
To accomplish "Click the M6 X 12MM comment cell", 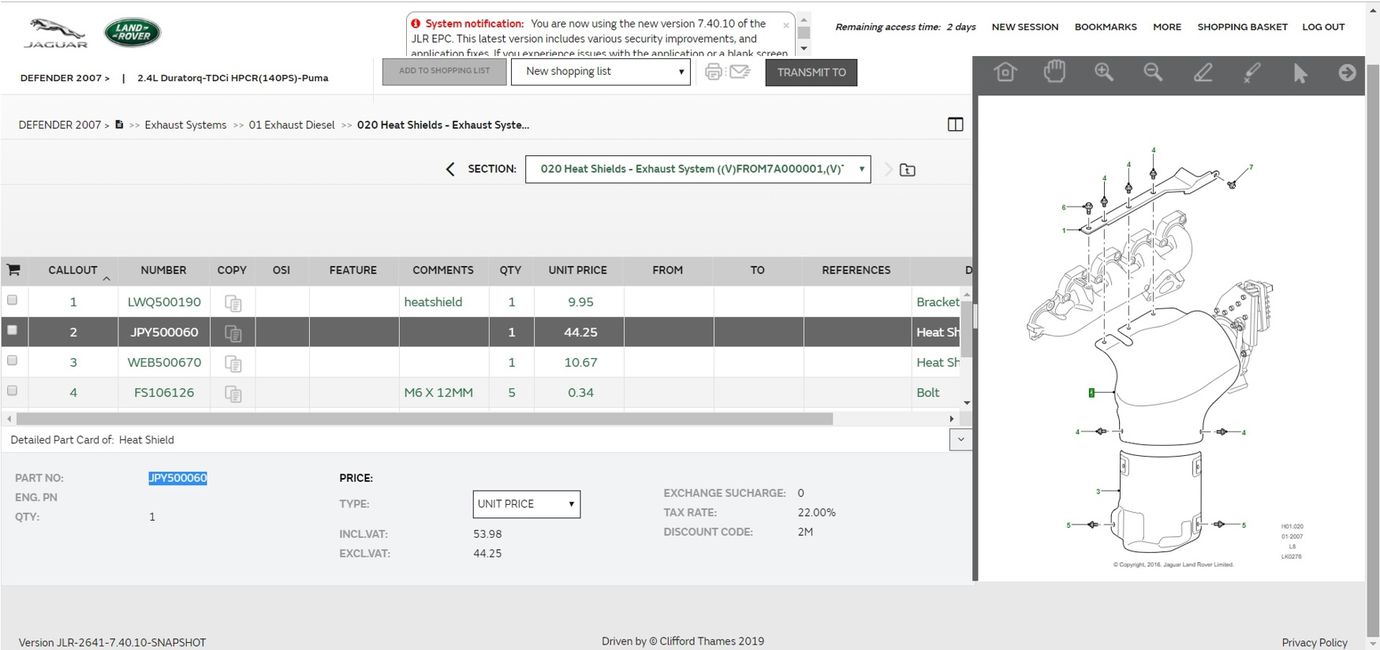I will pos(438,393).
